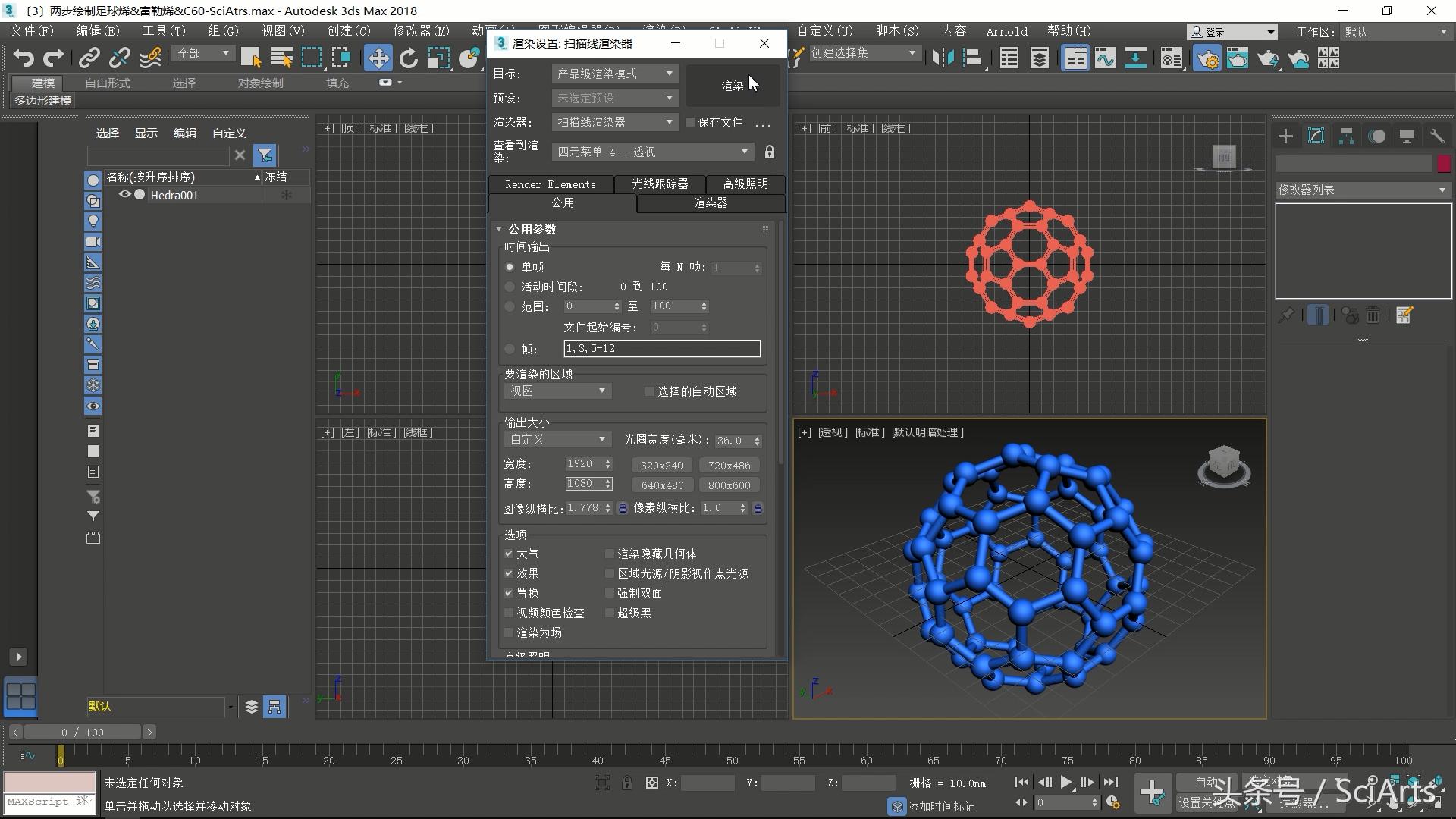Select the Select and Move tool
1456x819 pixels.
tap(378, 58)
